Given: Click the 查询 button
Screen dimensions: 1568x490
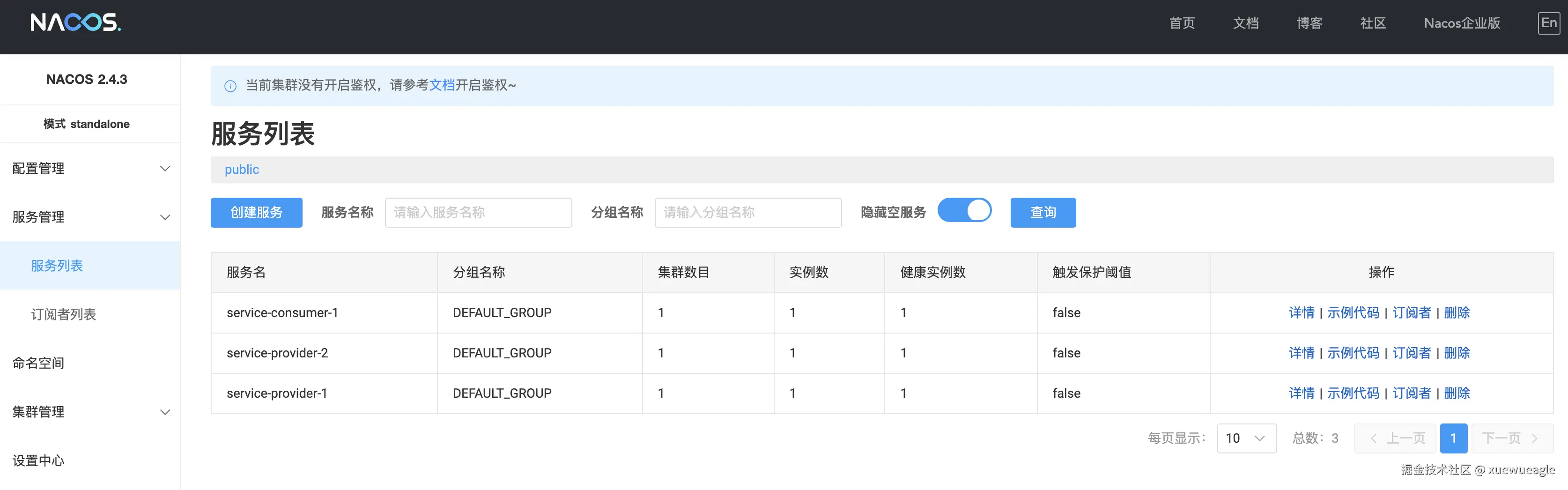Looking at the screenshot, I should point(1043,212).
